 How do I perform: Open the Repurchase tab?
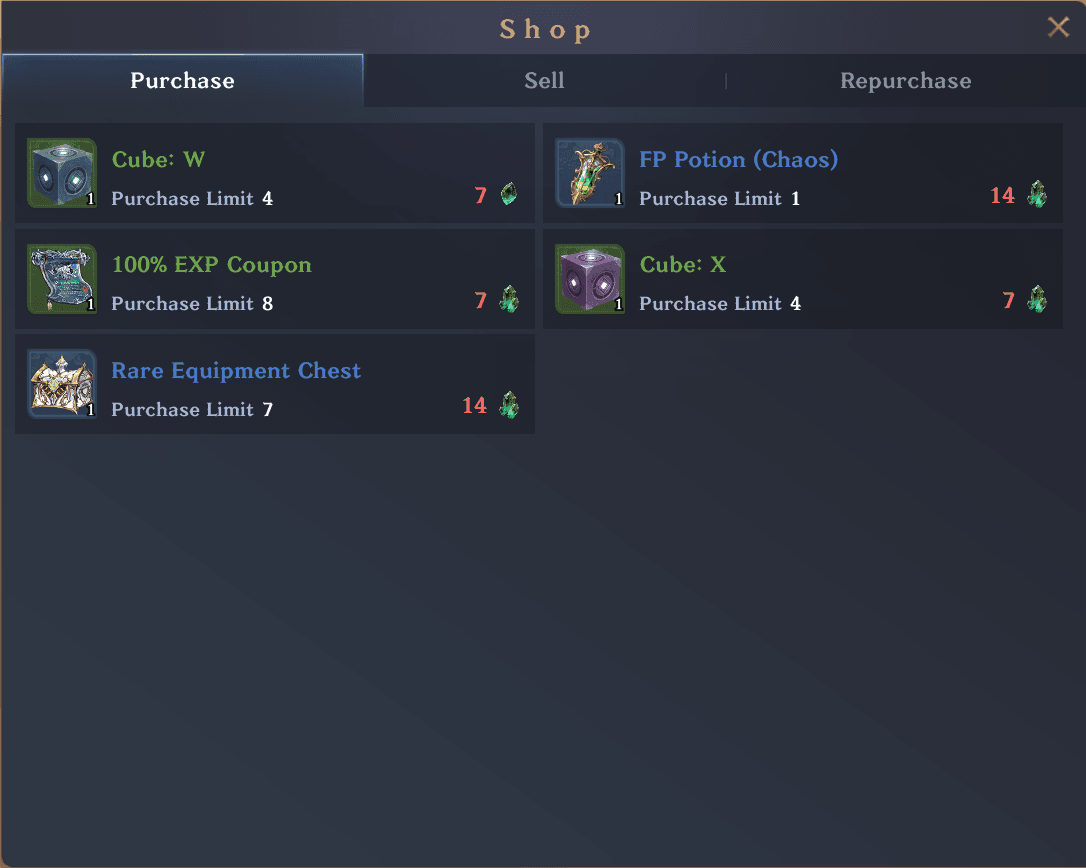pos(905,81)
